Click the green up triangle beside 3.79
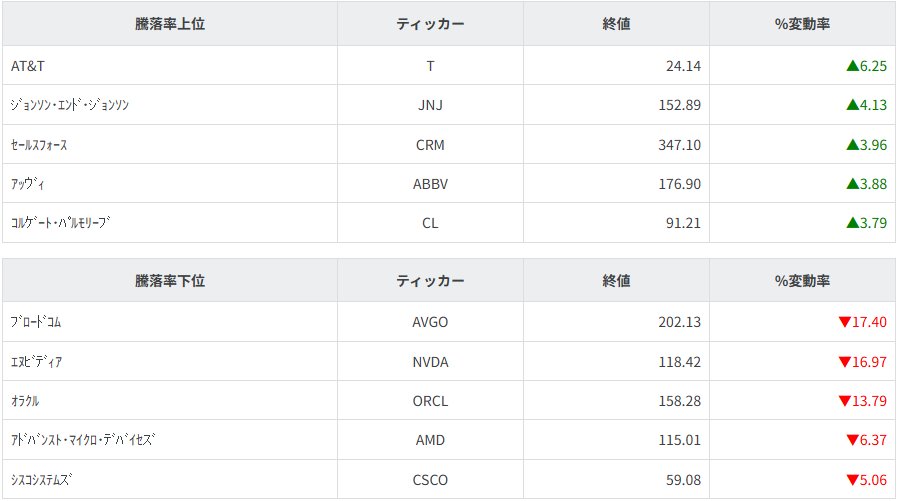Viewport: 899px width, 501px height. click(852, 223)
